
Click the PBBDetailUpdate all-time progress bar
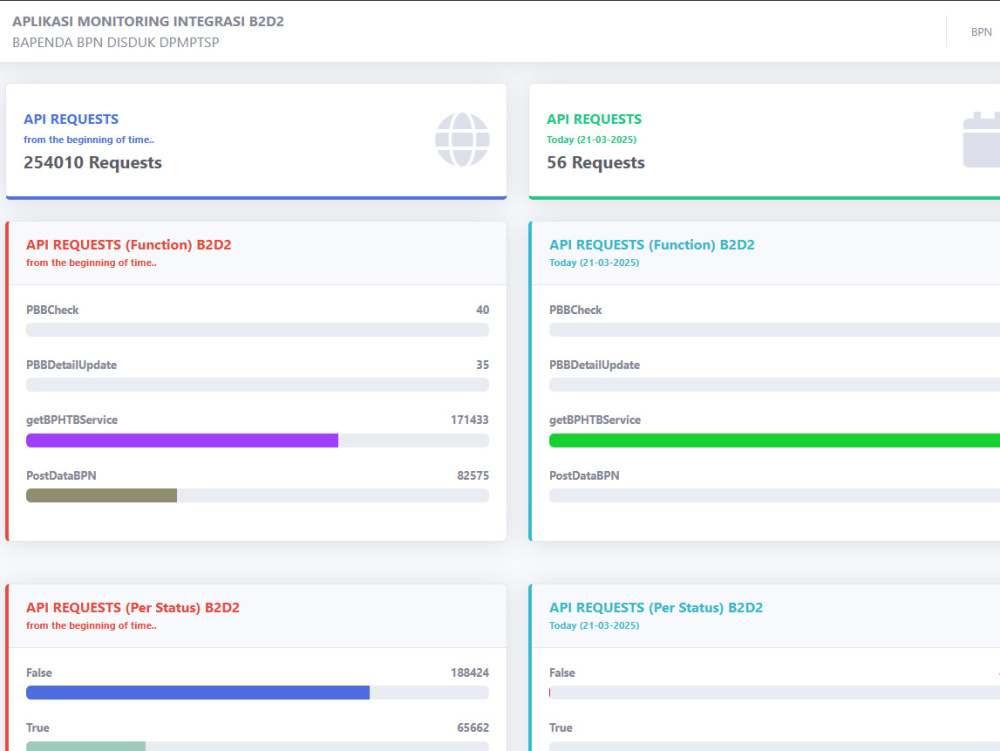[x=258, y=384]
